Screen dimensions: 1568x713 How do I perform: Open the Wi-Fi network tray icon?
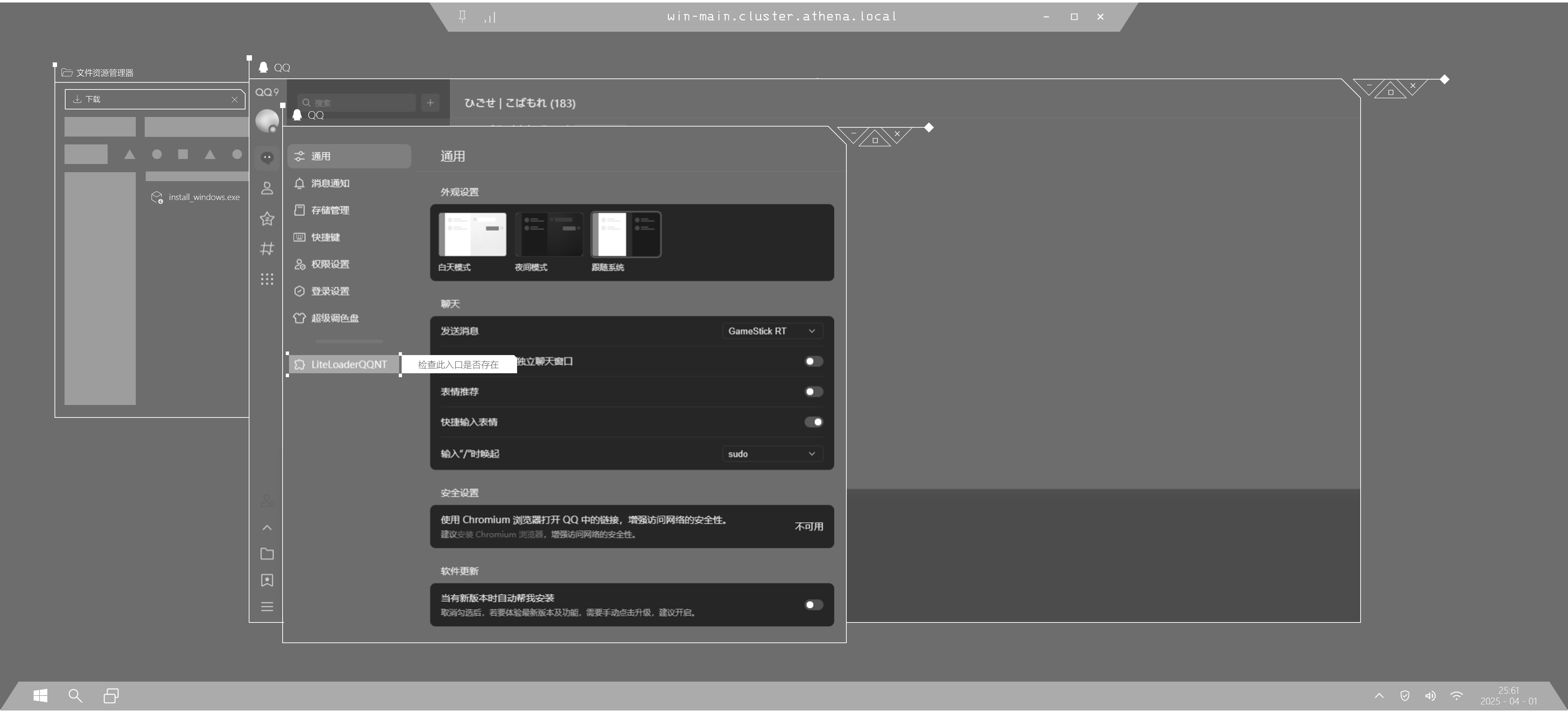pyautogui.click(x=1456, y=696)
